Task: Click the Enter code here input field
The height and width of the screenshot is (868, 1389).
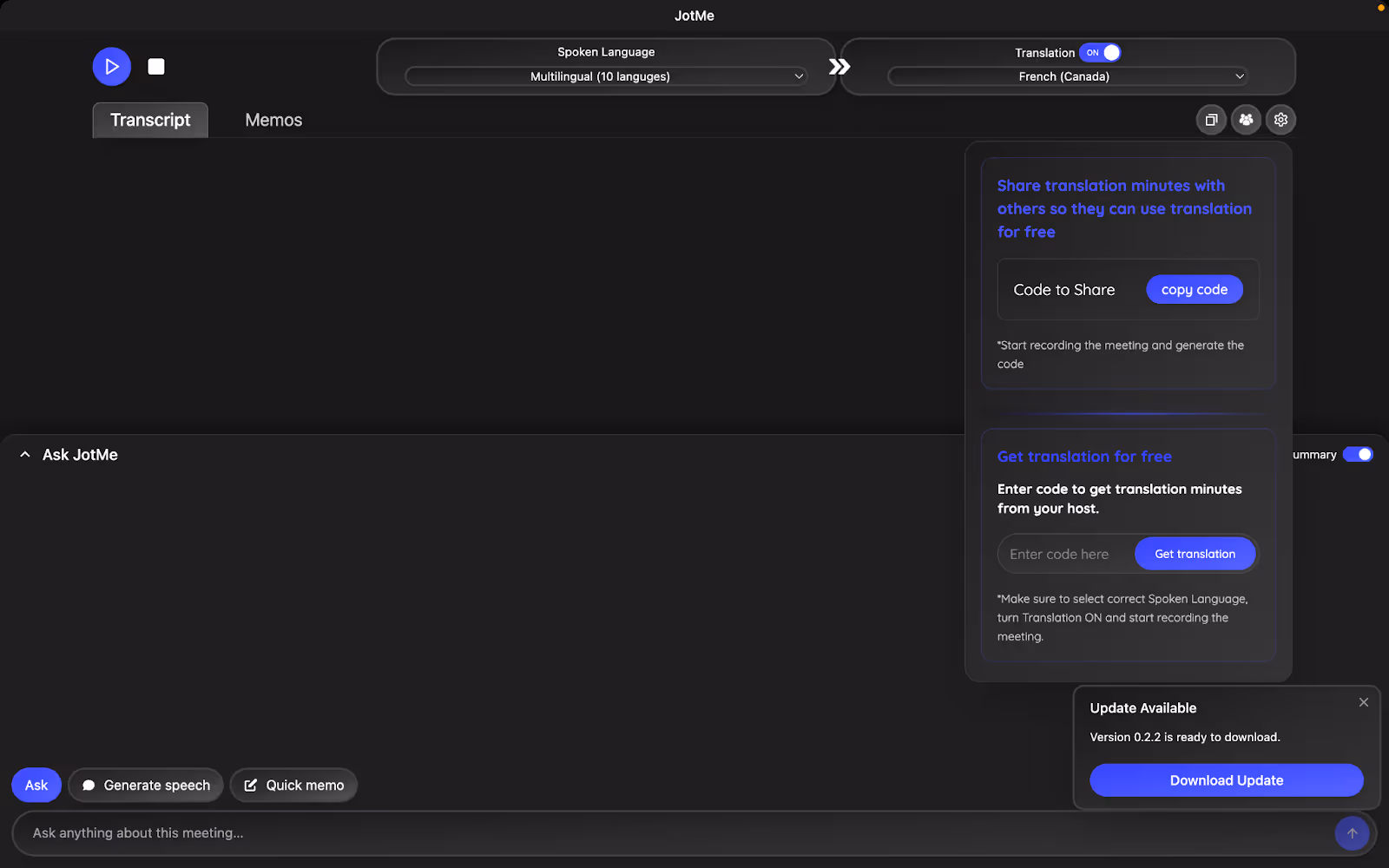Action: [1061, 553]
